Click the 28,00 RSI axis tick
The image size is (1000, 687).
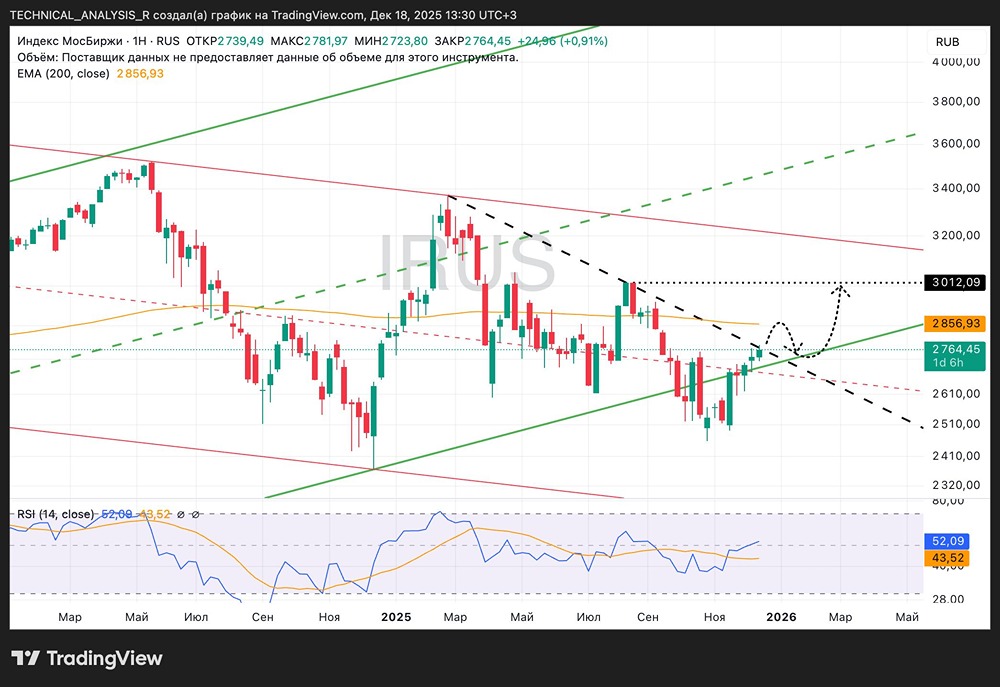click(948, 599)
